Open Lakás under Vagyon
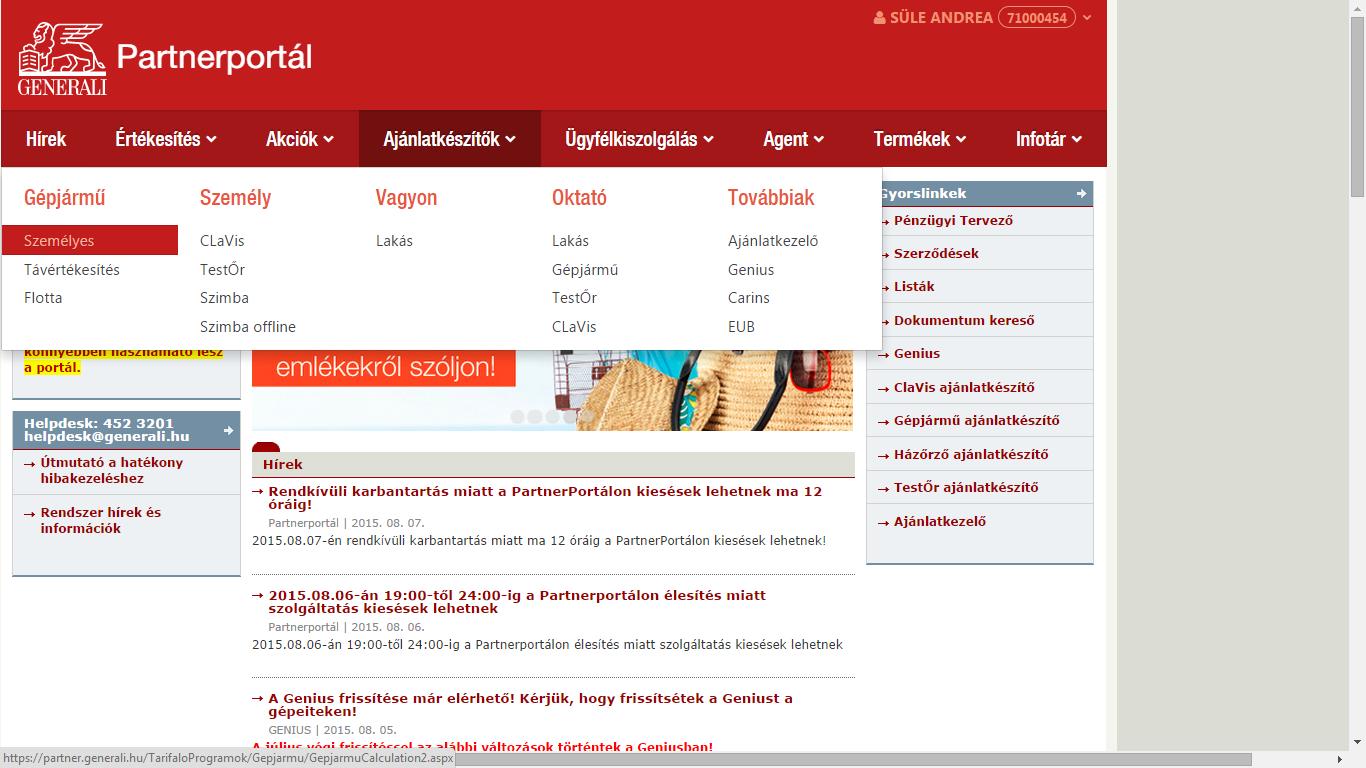The image size is (1366, 768). (394, 241)
